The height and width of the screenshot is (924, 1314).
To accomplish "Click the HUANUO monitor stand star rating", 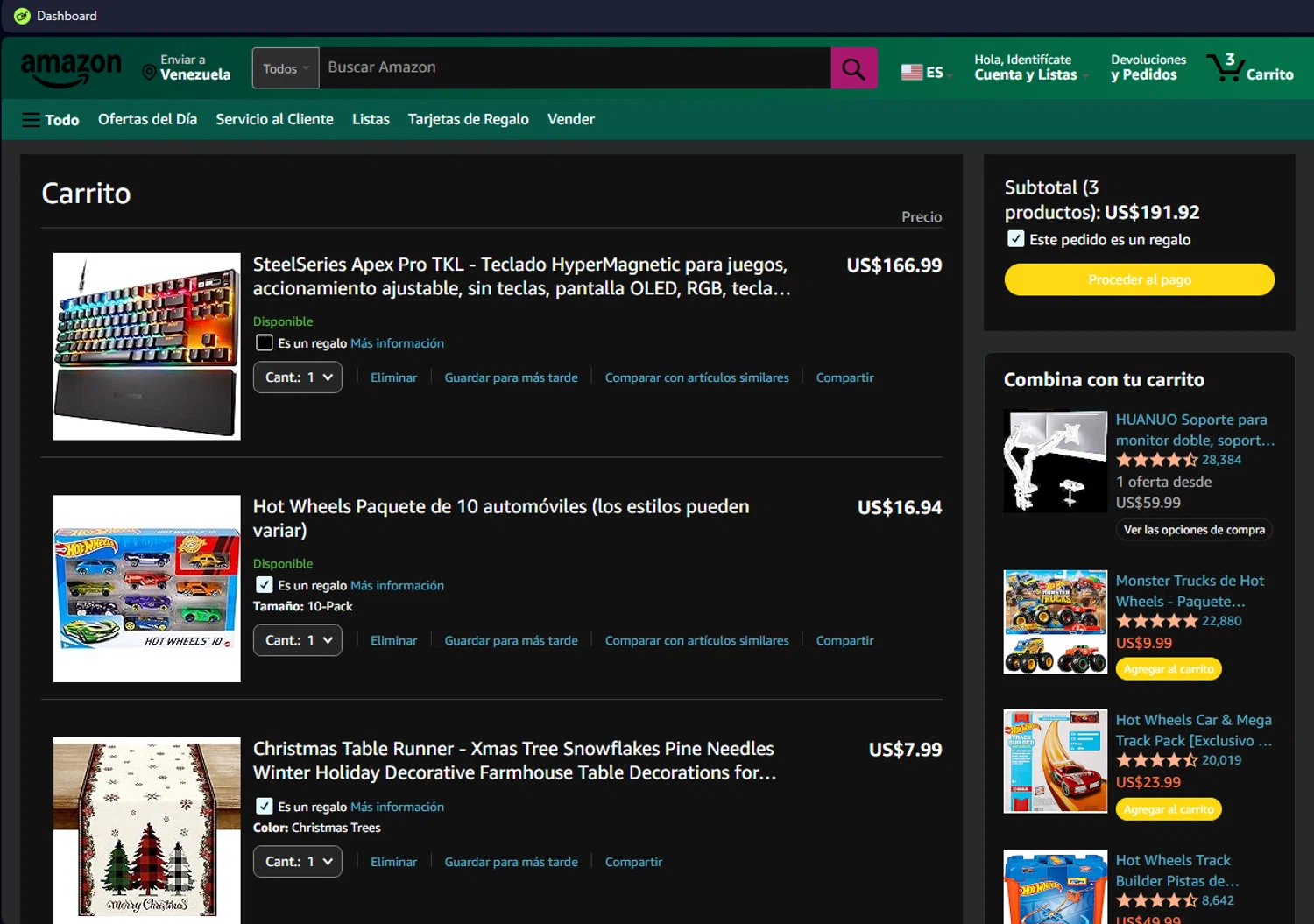I will click(1156, 460).
